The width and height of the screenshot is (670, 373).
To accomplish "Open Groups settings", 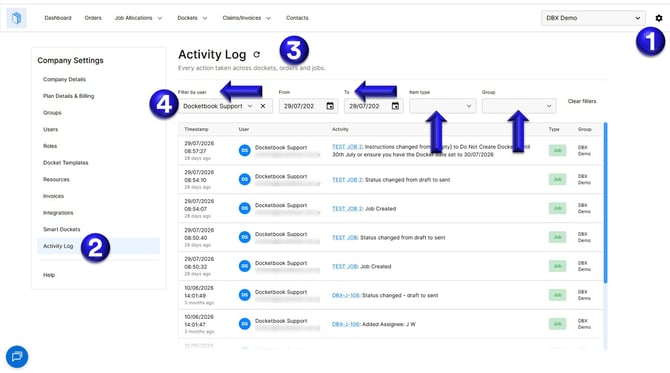I will (52, 113).
